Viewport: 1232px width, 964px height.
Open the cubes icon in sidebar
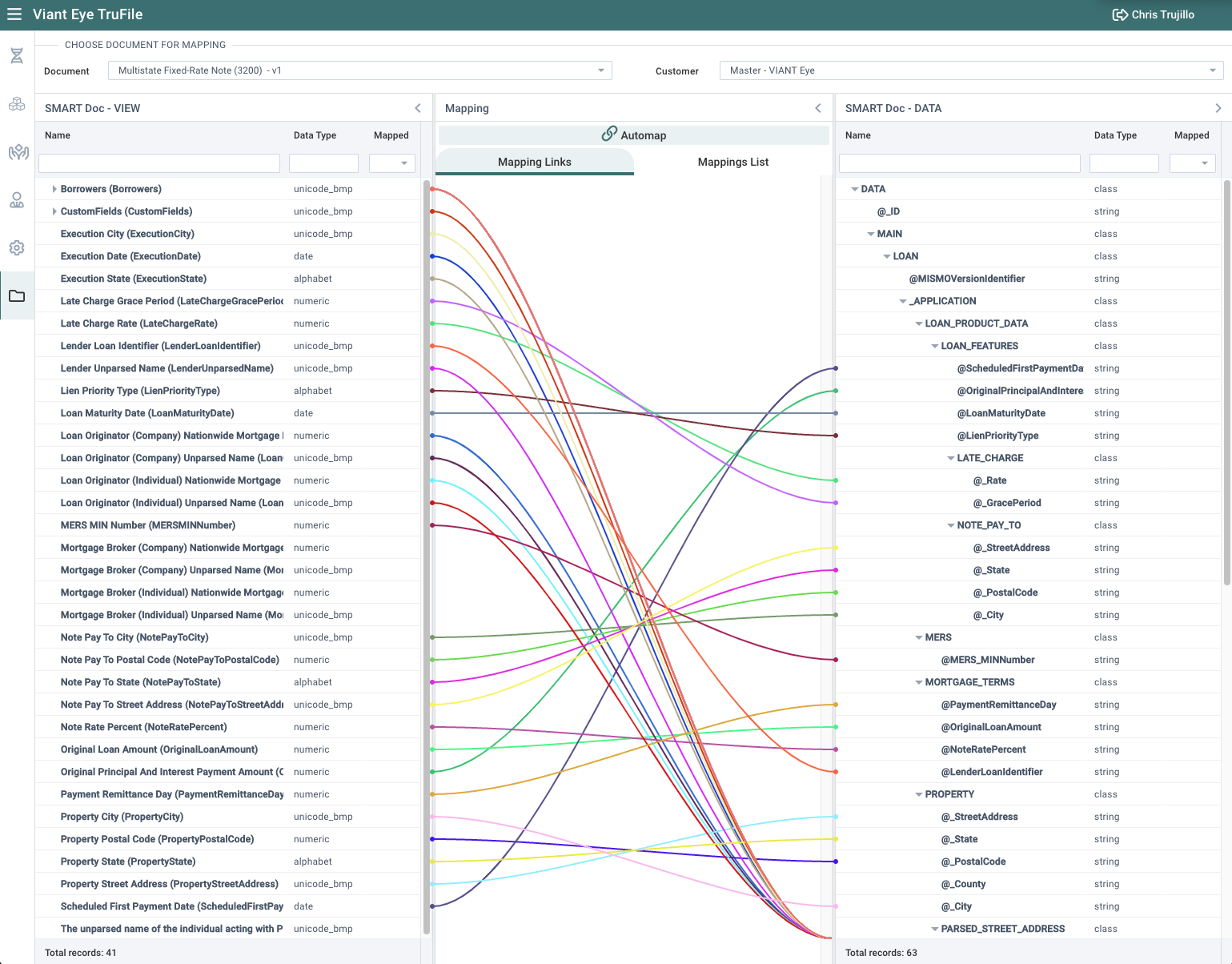point(17,104)
